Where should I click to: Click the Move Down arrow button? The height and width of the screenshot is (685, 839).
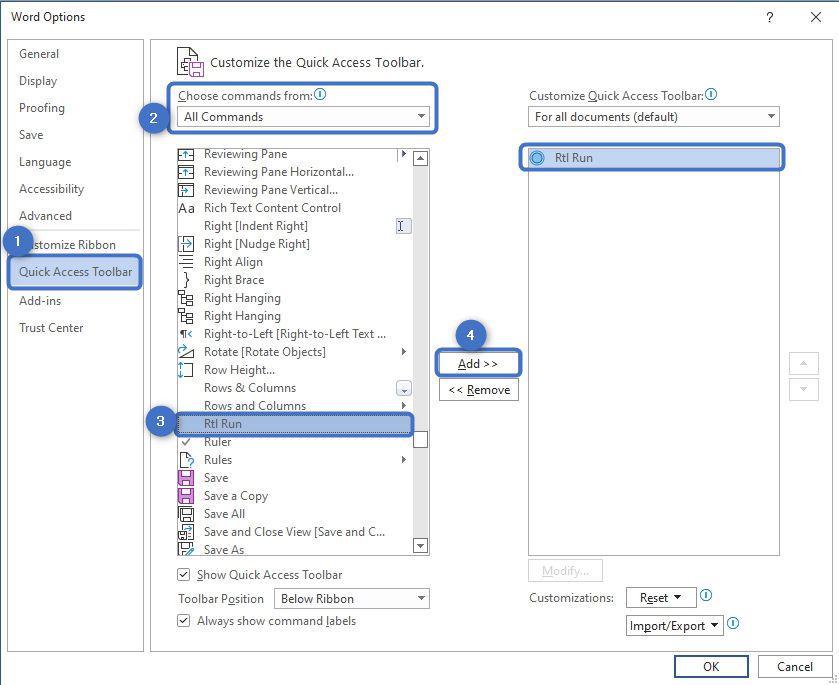coord(803,389)
